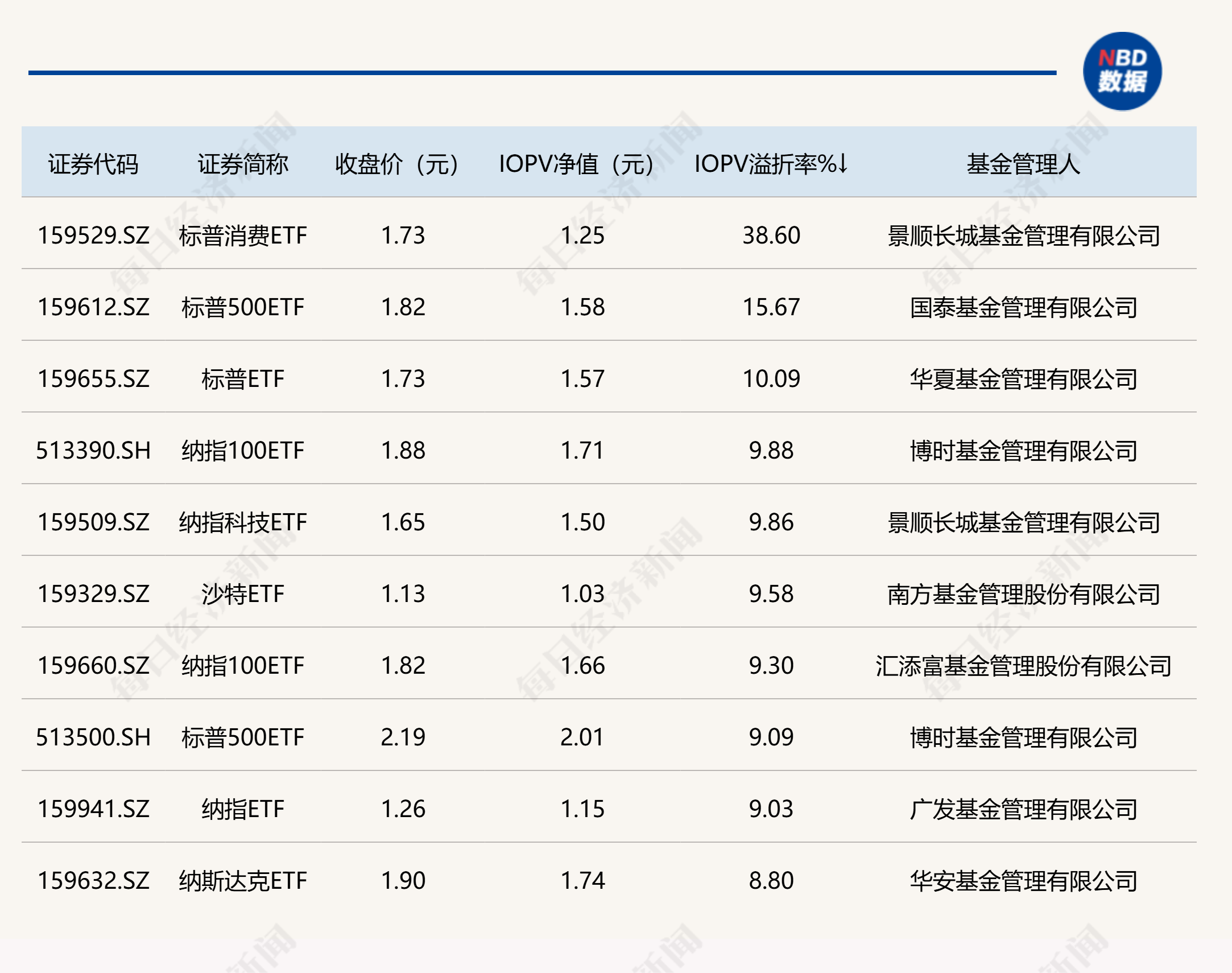The height and width of the screenshot is (973, 1232).
Task: Click closing price 2.19
Action: (x=403, y=738)
